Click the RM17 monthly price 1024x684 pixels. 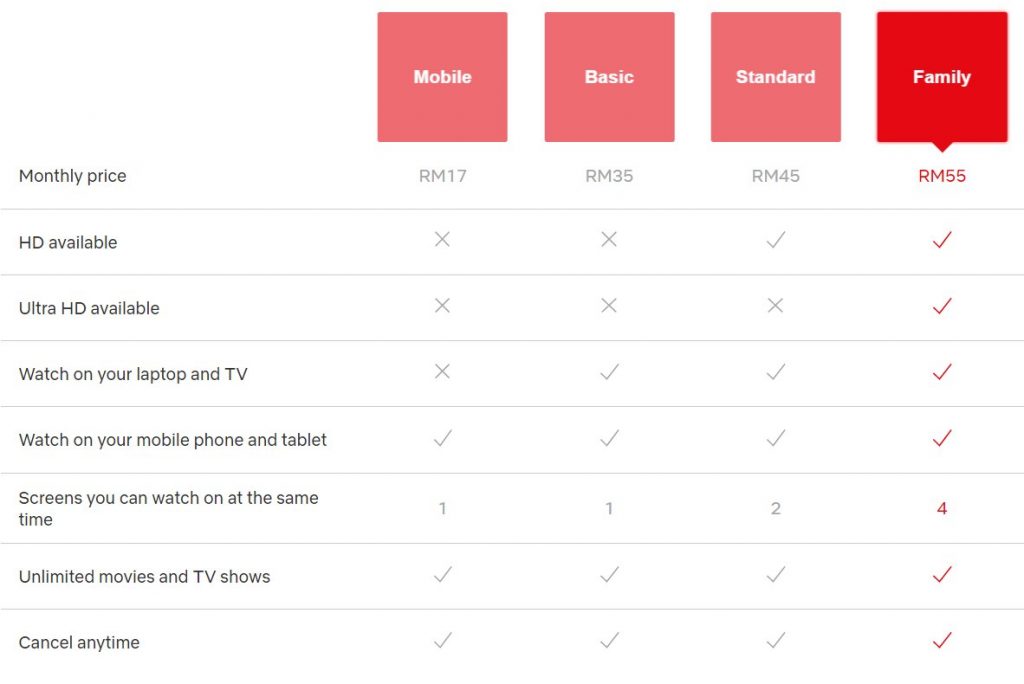(x=442, y=176)
